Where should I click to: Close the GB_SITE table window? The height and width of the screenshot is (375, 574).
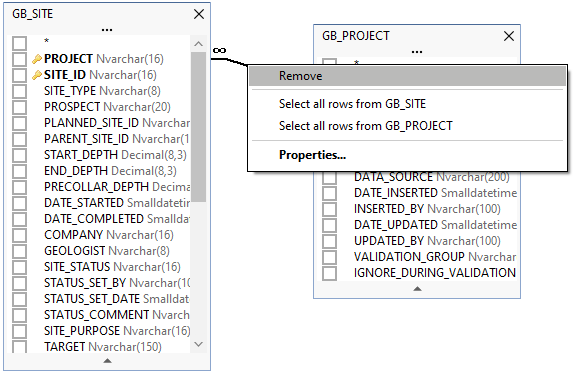tap(199, 14)
